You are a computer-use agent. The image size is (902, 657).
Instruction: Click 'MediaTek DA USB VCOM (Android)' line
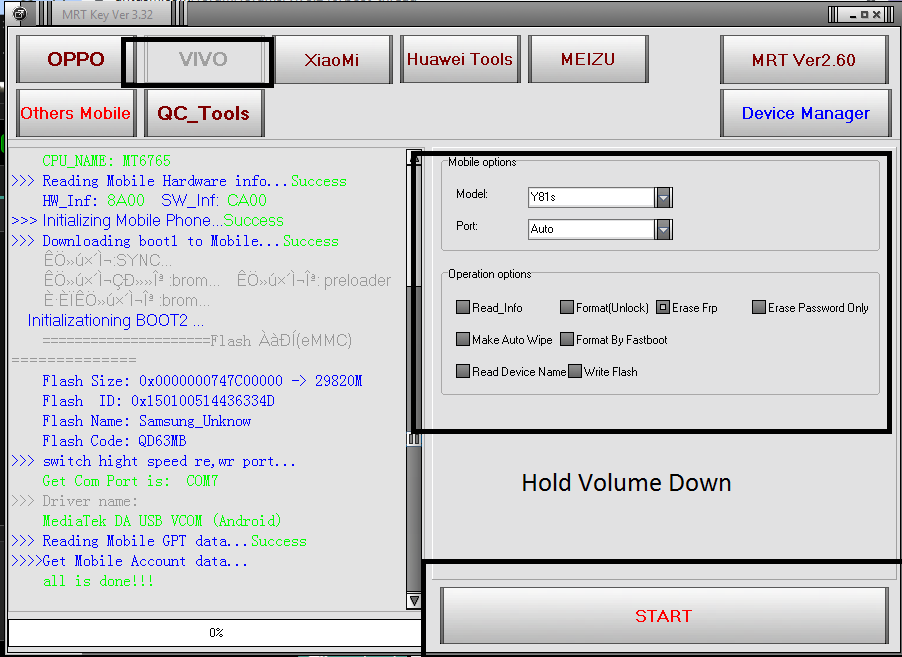pos(162,521)
